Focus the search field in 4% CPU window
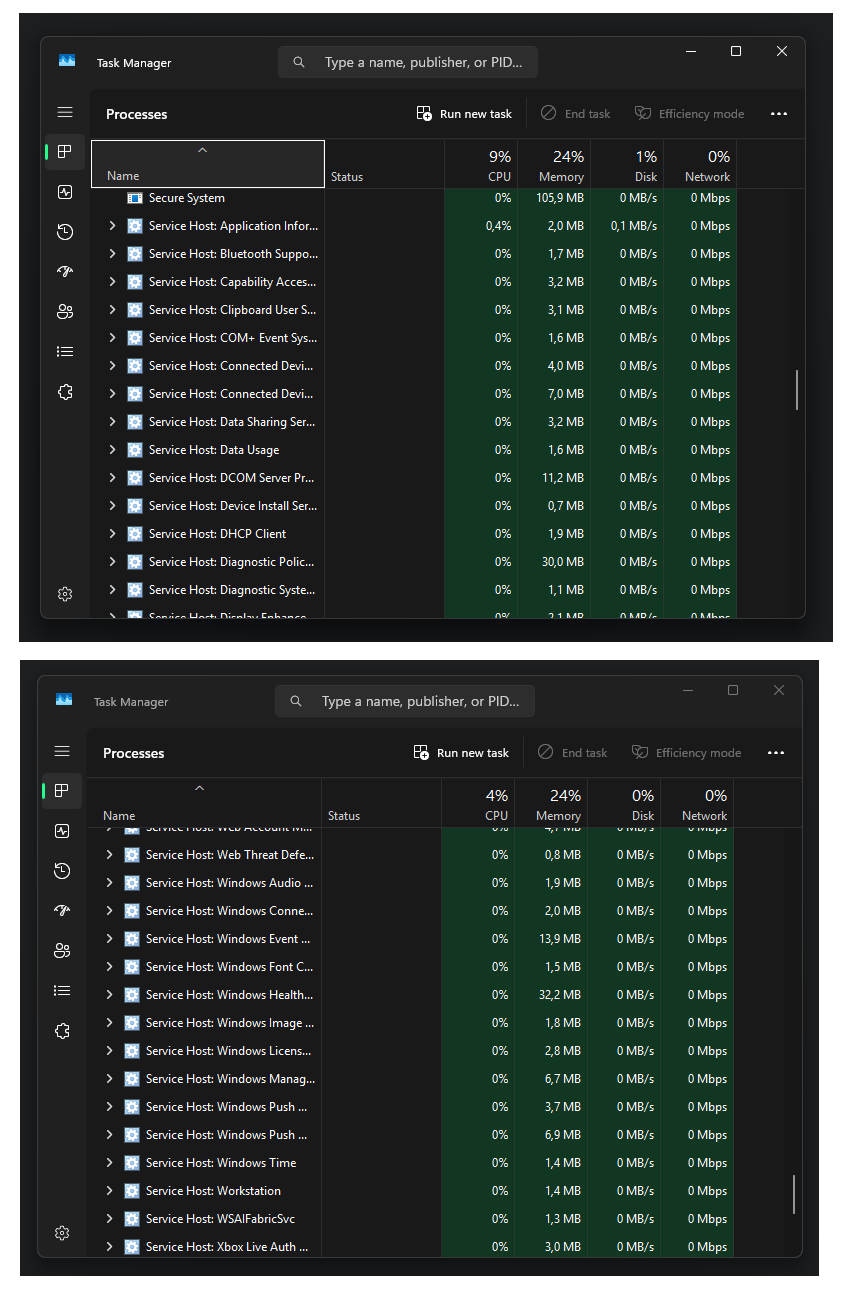The width and height of the screenshot is (854, 1297). (x=405, y=701)
